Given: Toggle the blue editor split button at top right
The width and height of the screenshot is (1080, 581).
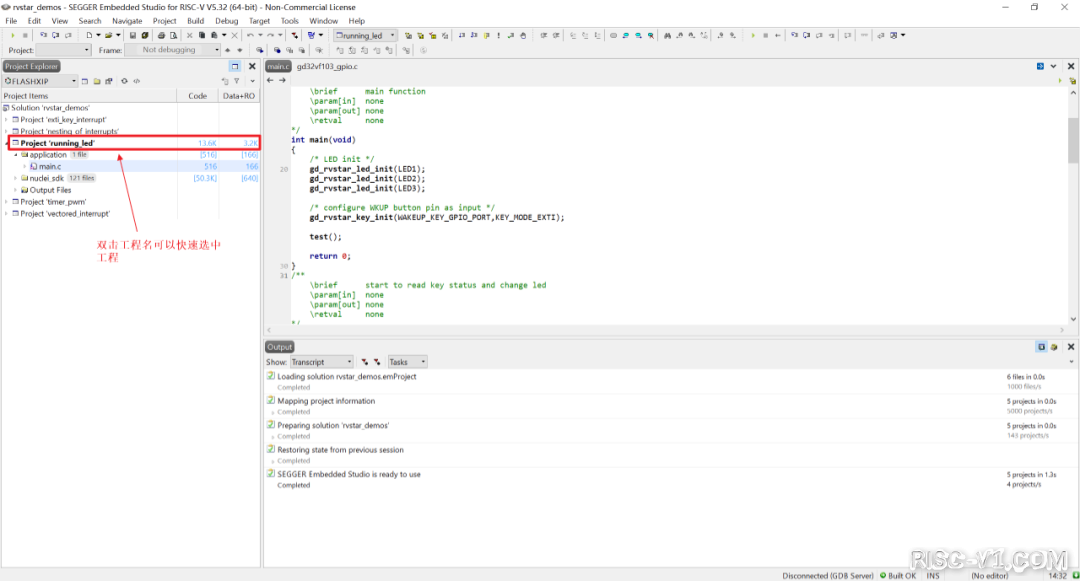Looking at the screenshot, I should pyautogui.click(x=1040, y=66).
